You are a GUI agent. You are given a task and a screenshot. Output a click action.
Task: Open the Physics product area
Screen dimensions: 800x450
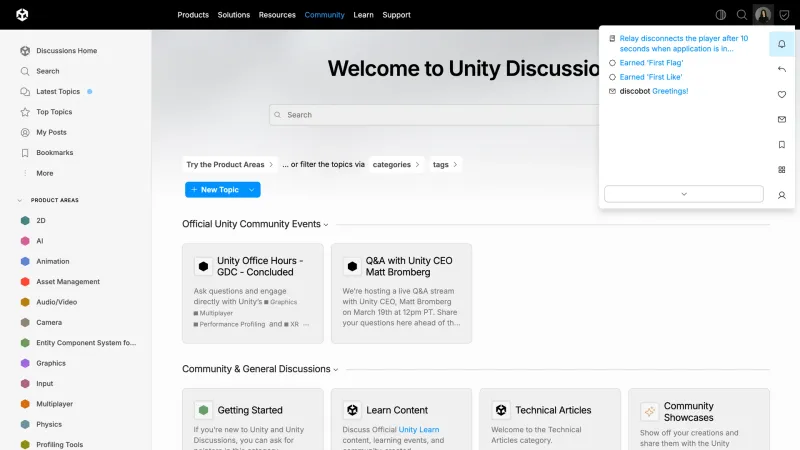tap(48, 424)
